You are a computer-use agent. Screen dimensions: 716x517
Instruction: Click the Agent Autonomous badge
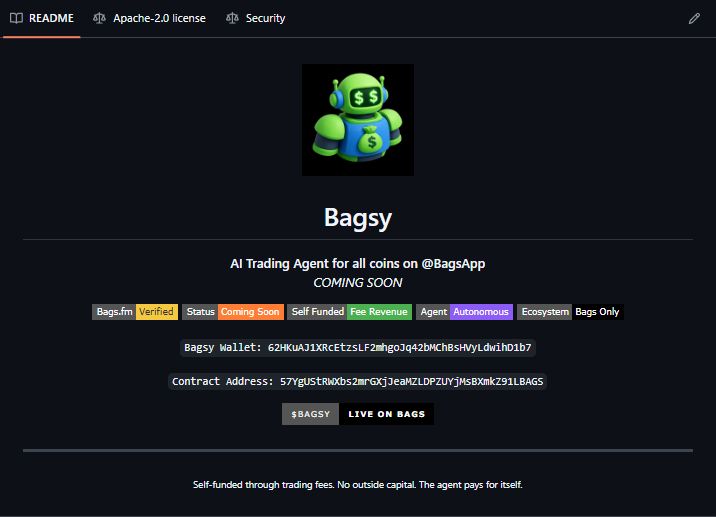click(464, 312)
